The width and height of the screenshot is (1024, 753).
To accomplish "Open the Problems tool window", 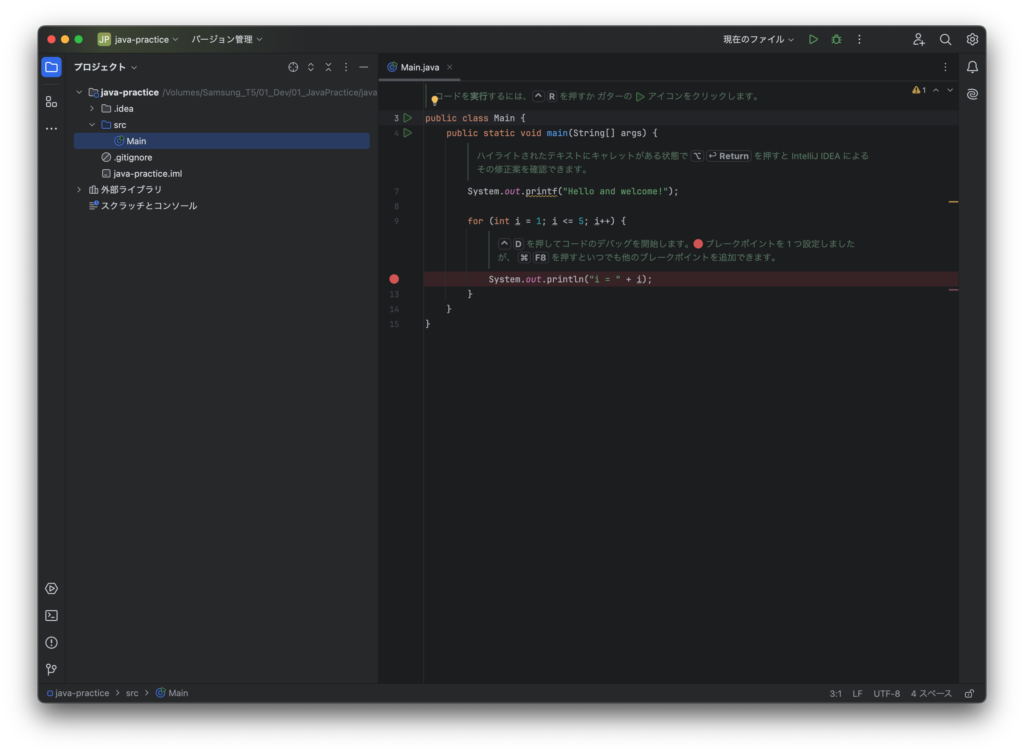I will tap(51, 642).
